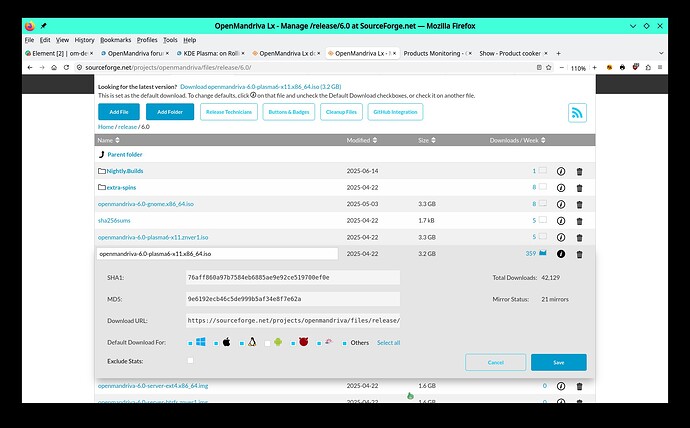Viewport: 690px width, 428px height.
Task: Toggle Others default download checkbox
Action: tap(345, 343)
